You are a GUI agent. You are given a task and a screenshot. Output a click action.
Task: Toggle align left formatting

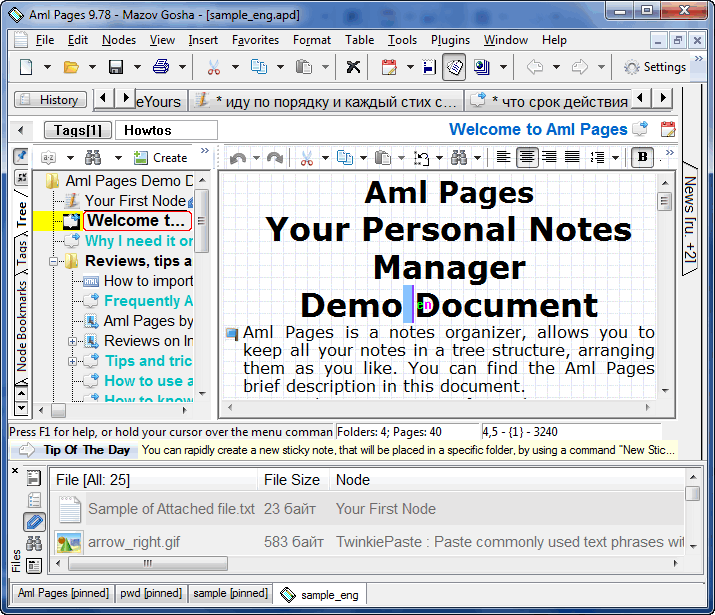pyautogui.click(x=503, y=157)
